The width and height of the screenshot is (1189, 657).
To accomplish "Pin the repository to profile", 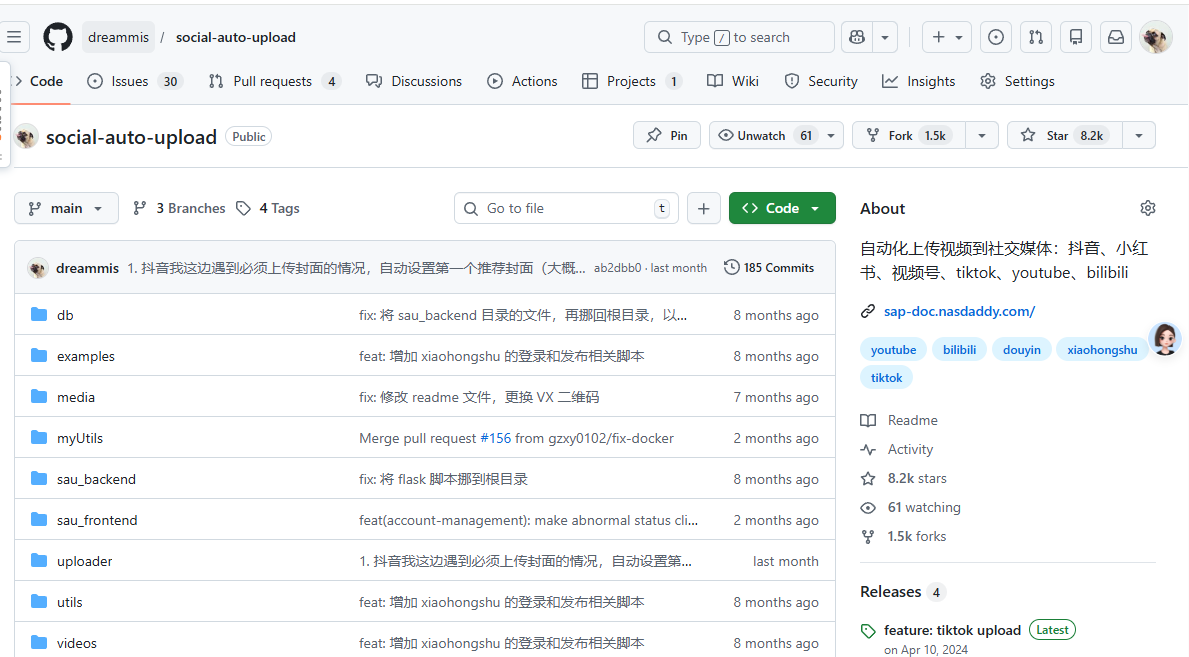I will click(x=667, y=135).
